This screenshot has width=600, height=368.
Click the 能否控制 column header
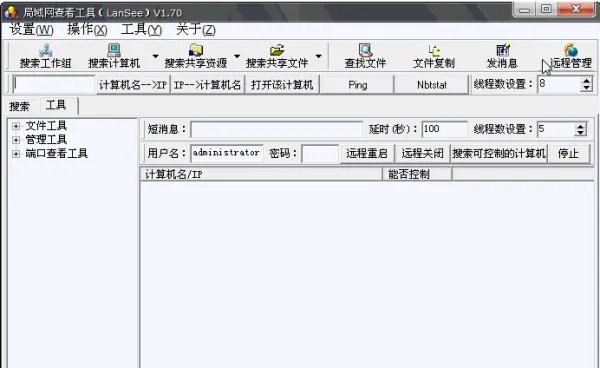tap(417, 174)
